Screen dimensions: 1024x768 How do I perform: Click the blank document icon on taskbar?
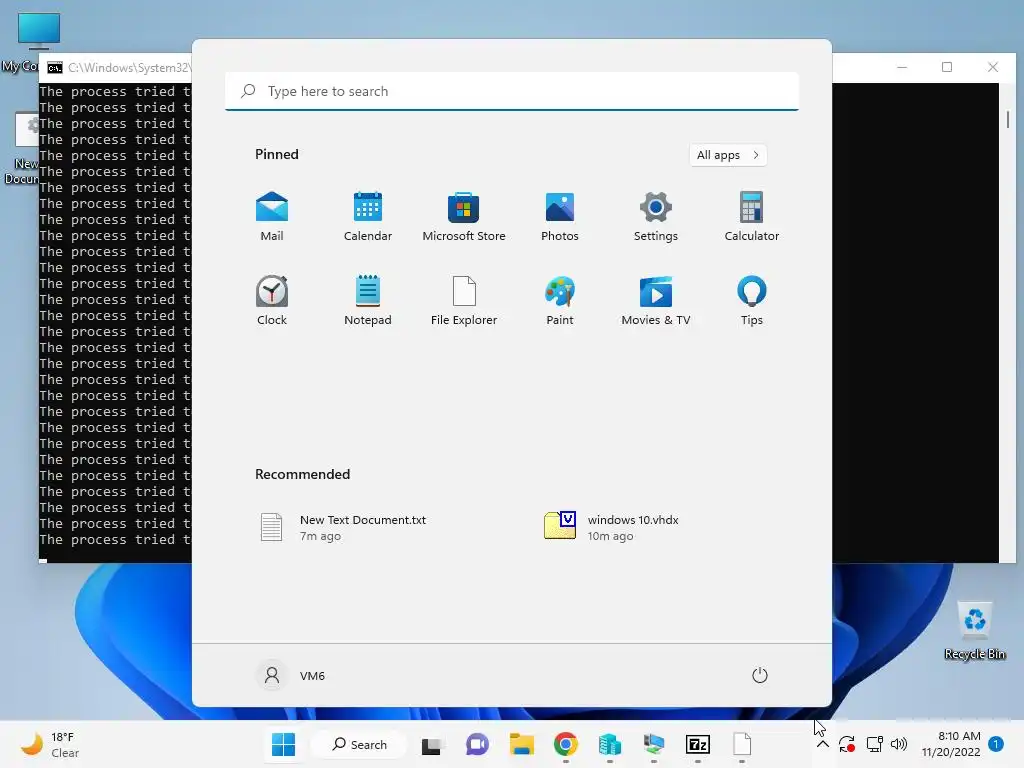(x=742, y=744)
